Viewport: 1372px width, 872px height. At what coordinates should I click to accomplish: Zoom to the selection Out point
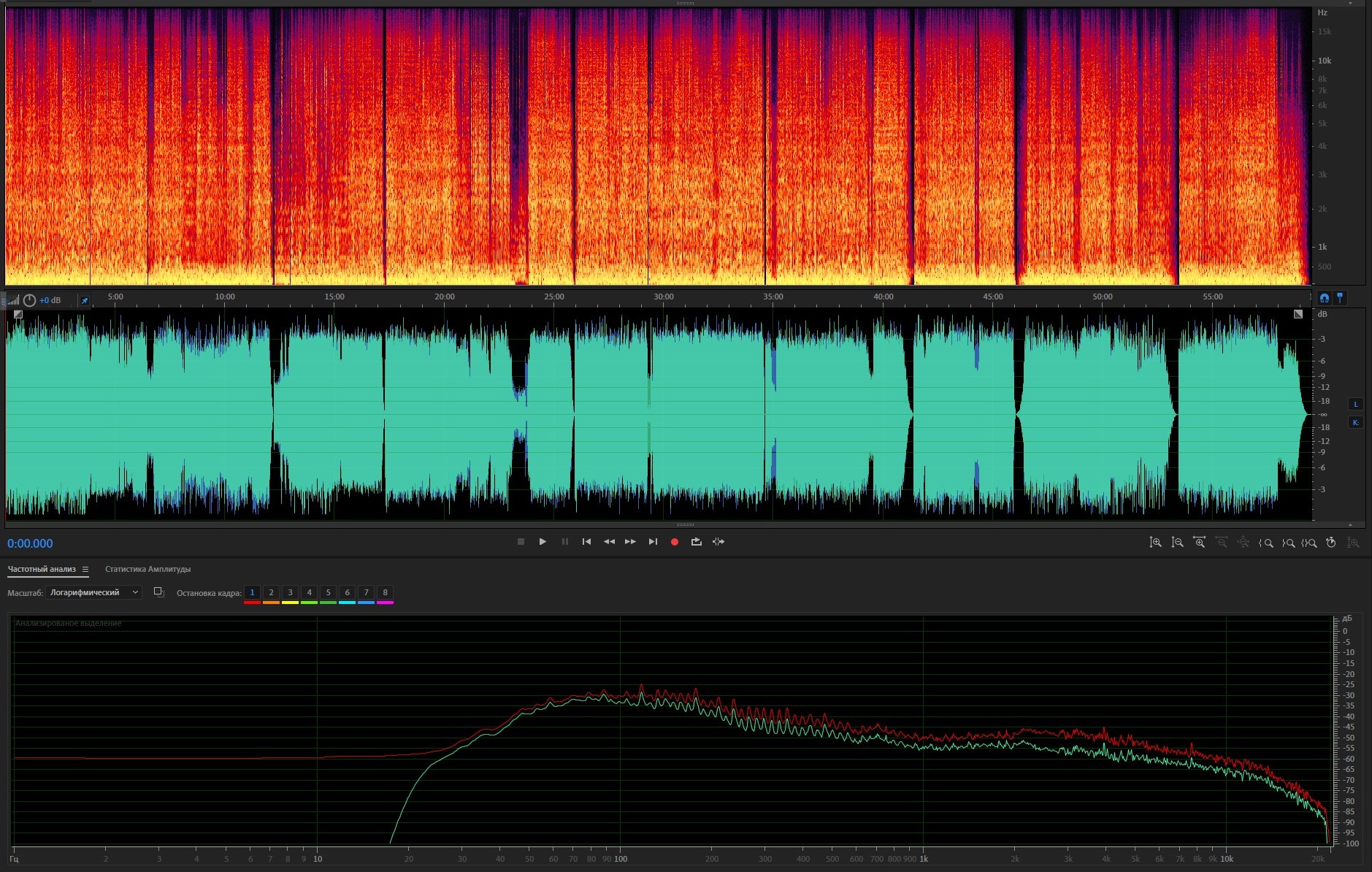coord(1288,543)
